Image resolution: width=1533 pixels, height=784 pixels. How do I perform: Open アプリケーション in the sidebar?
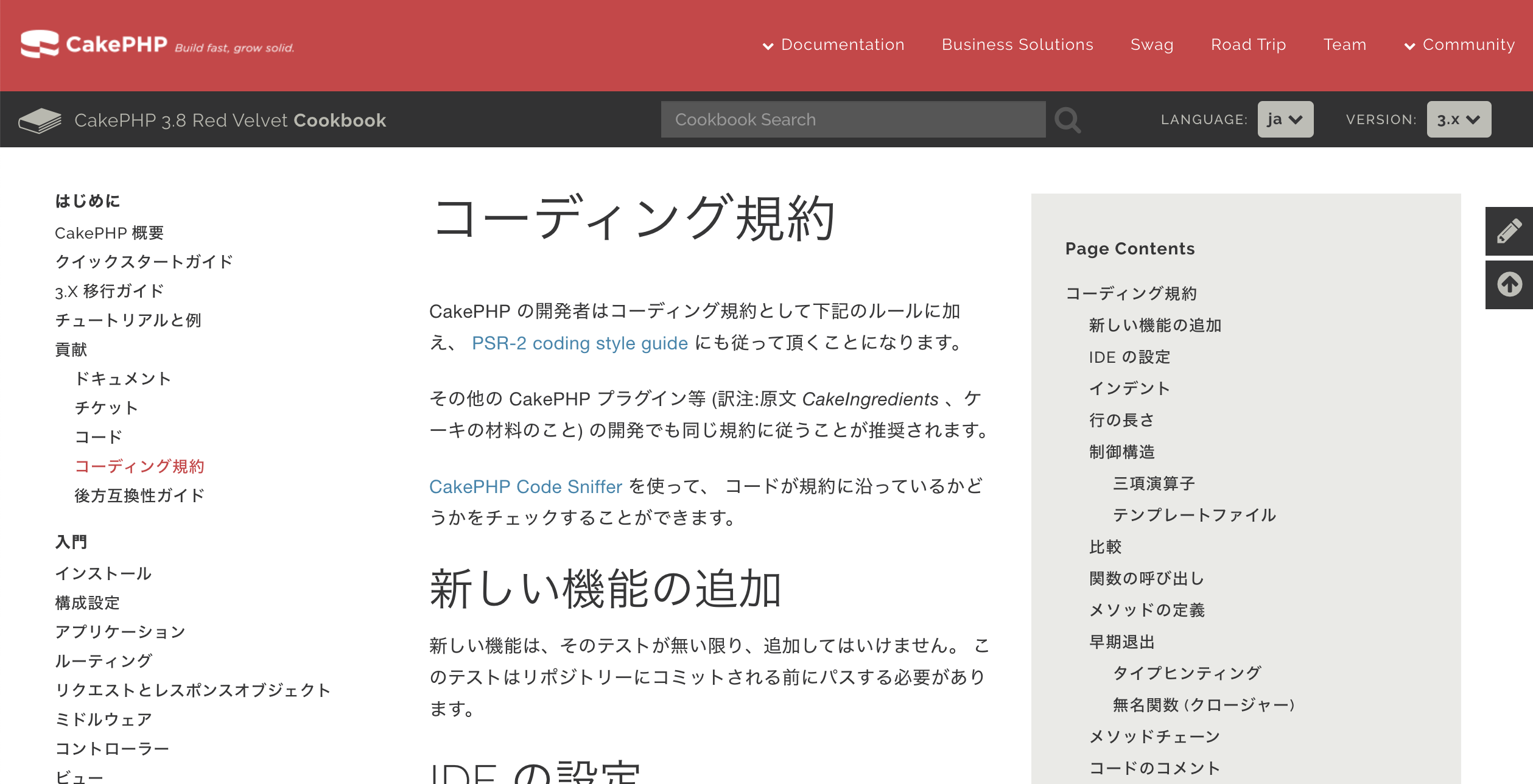click(121, 632)
